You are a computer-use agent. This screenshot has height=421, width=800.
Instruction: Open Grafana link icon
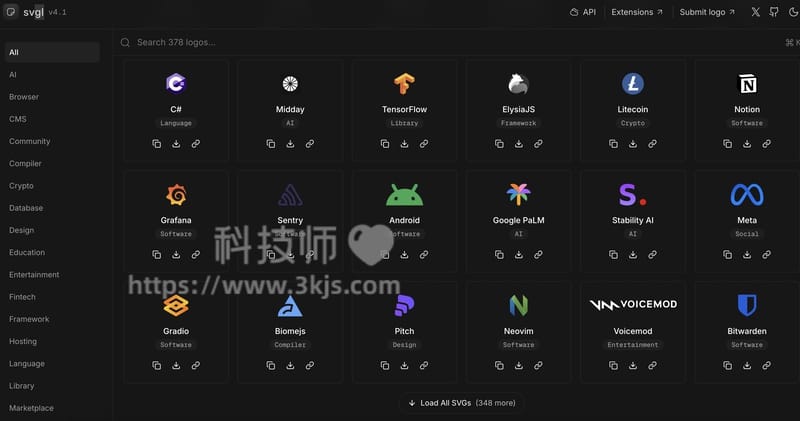pos(195,255)
